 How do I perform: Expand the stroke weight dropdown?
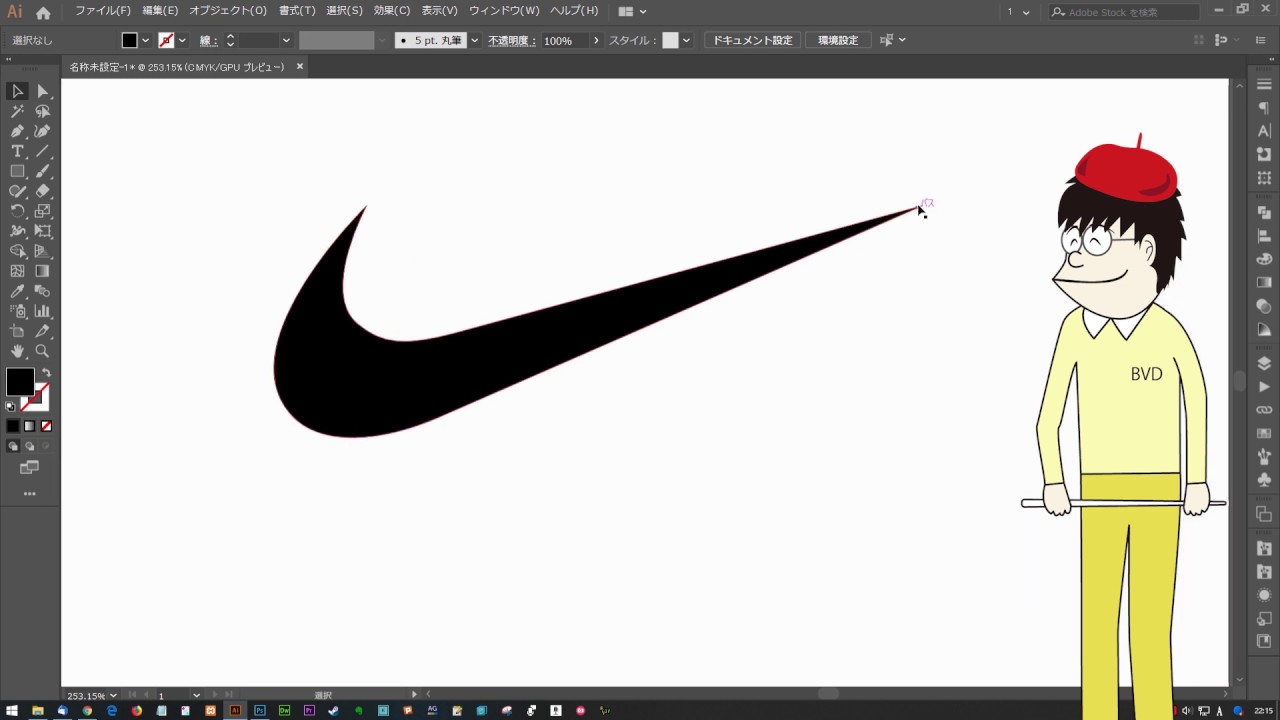tap(286, 40)
